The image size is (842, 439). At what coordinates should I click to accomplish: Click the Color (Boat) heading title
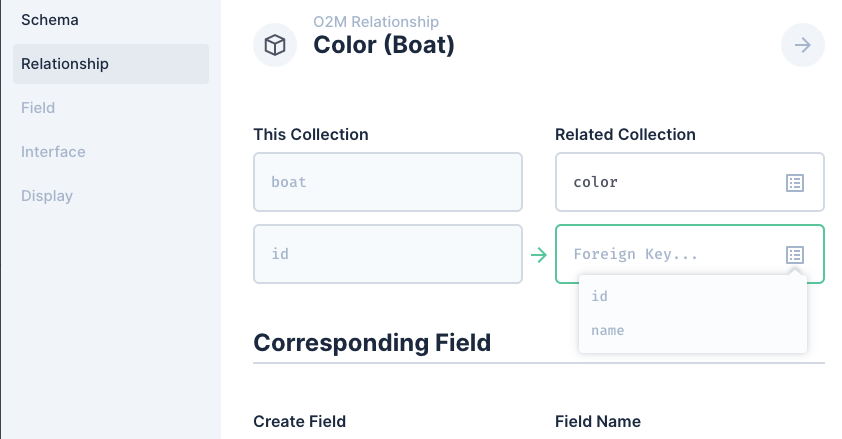point(384,45)
